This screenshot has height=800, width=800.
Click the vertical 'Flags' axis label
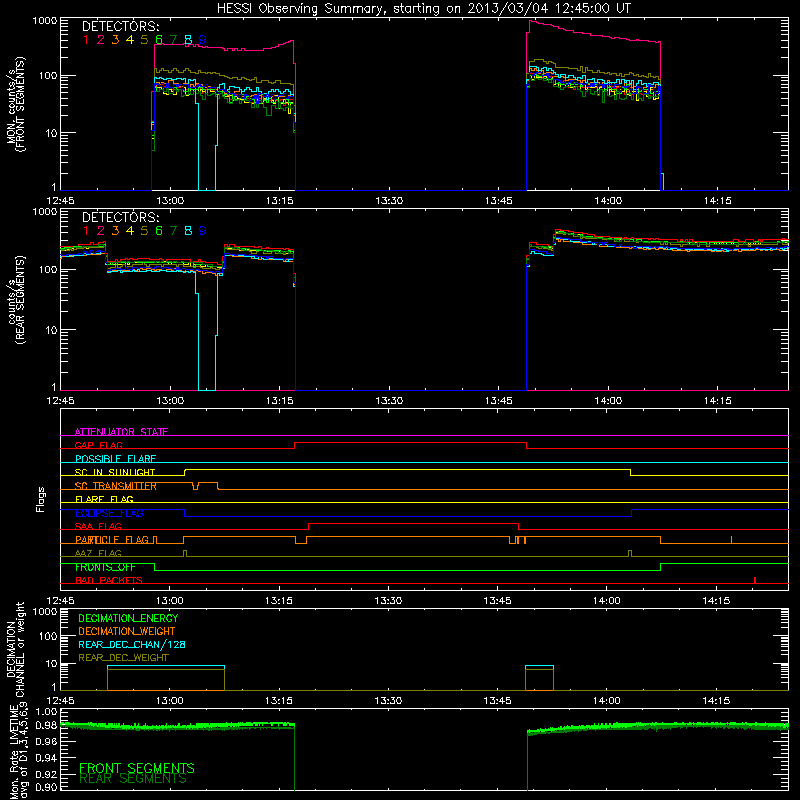40,499
